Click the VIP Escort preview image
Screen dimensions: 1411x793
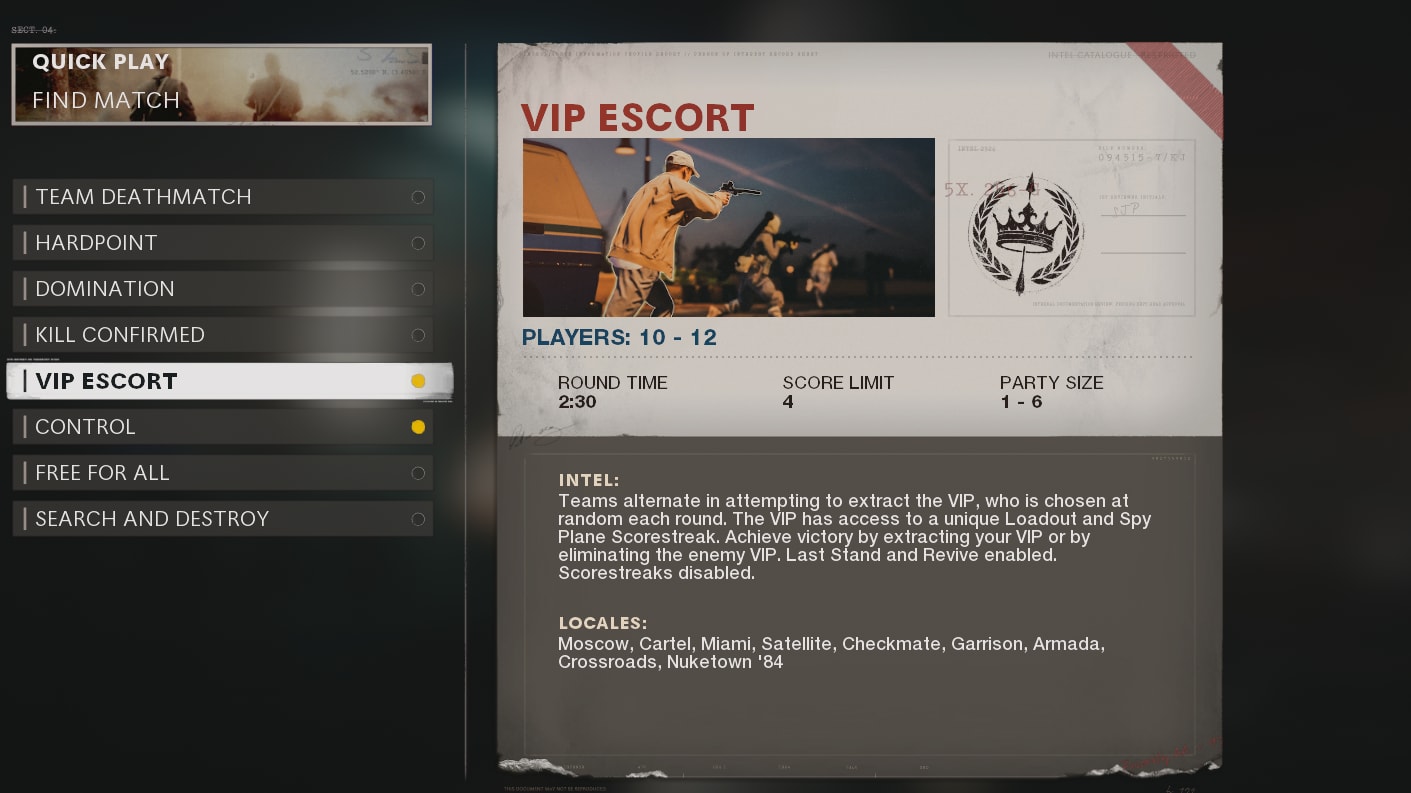pyautogui.click(x=728, y=228)
